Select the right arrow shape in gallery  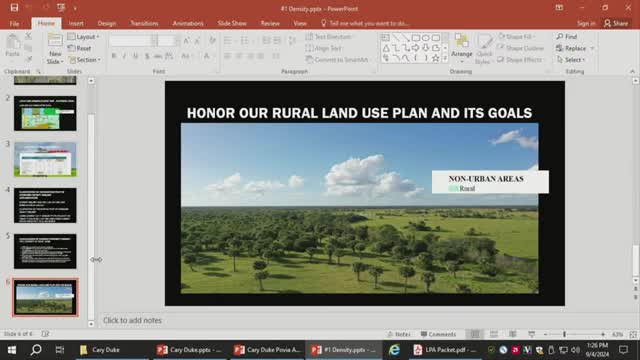[416, 48]
